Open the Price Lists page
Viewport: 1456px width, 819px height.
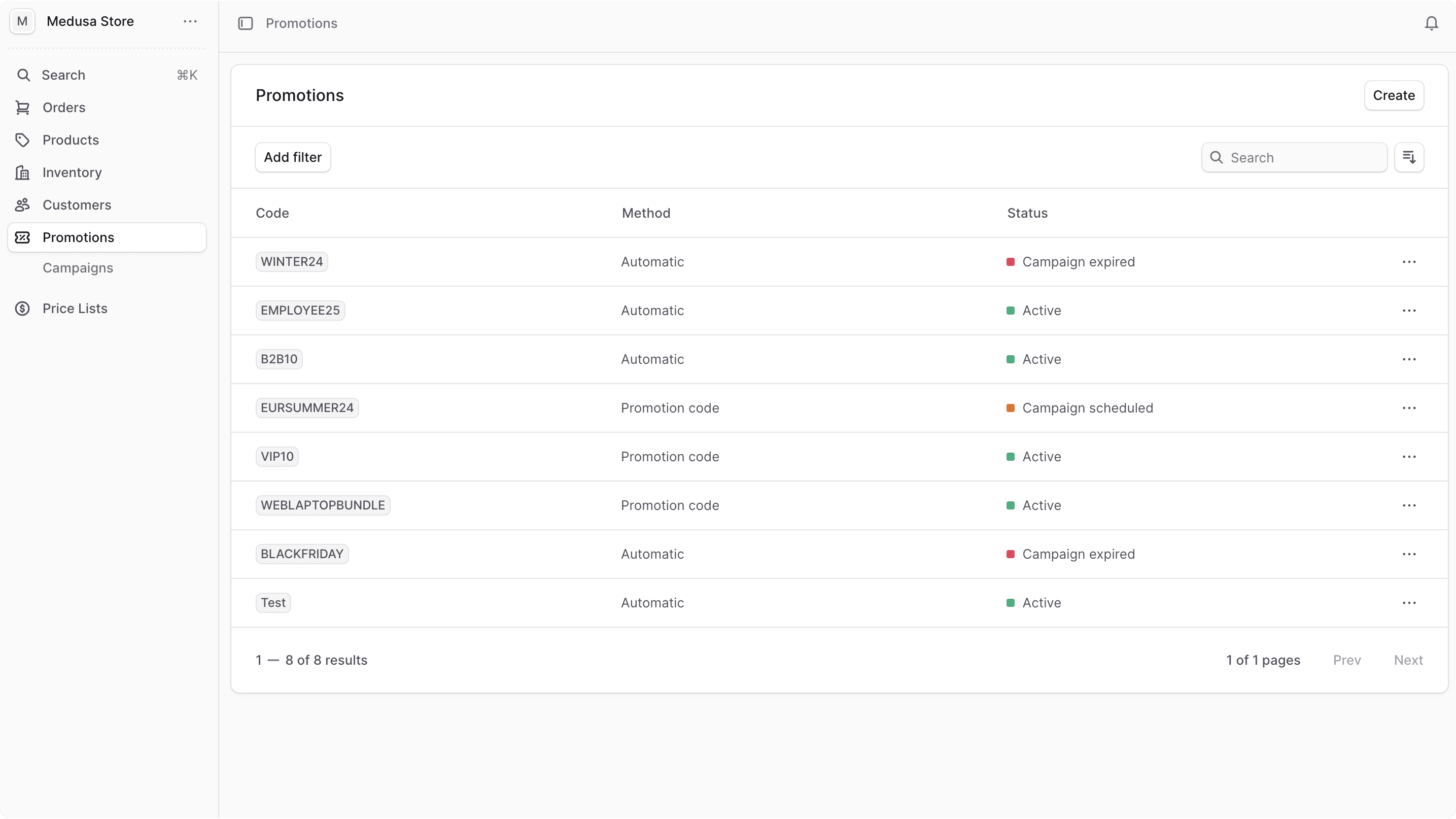point(75,308)
